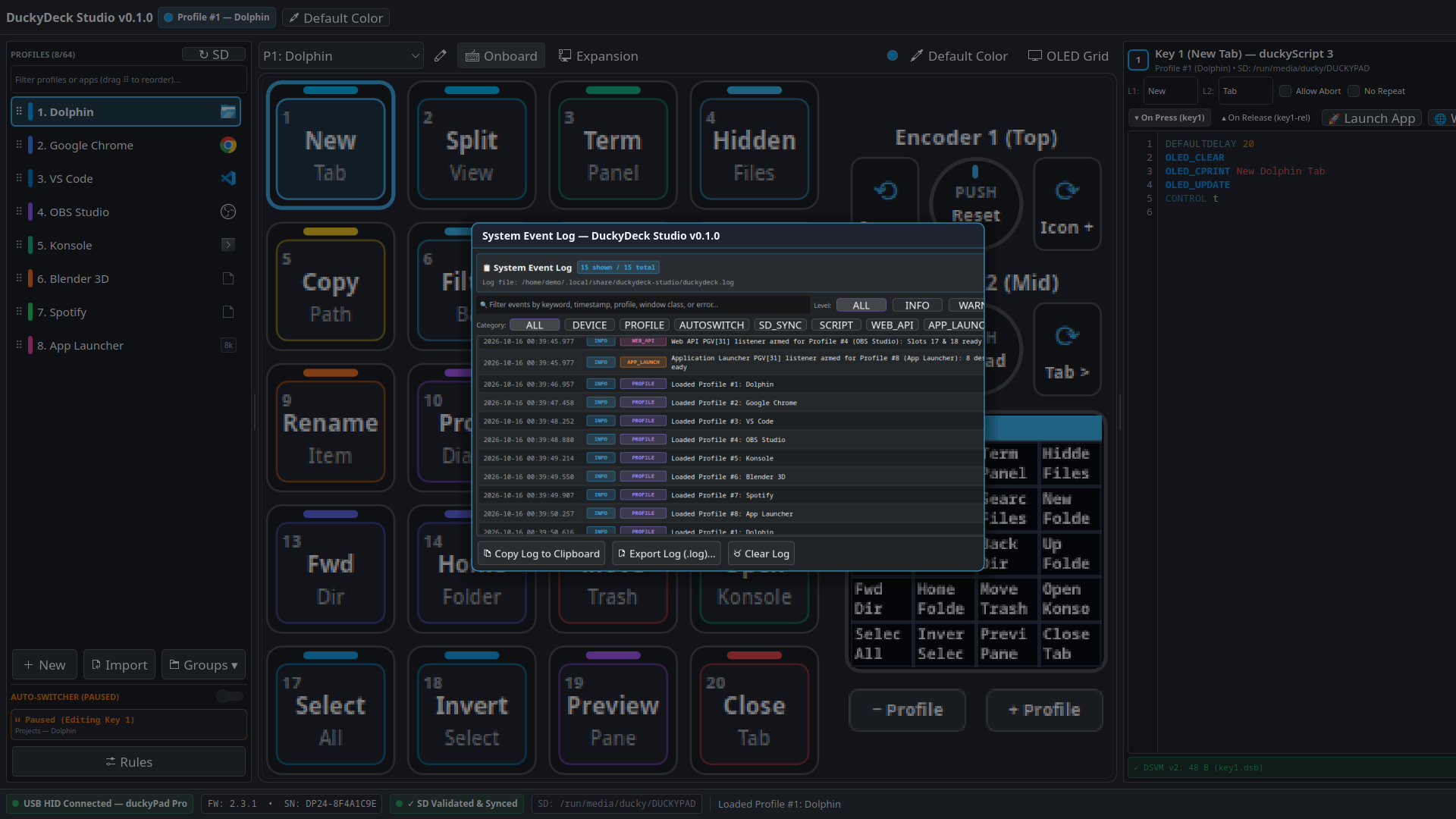The image size is (1456, 819).
Task: Toggle the Auto-Switcher switch
Action: point(229,696)
